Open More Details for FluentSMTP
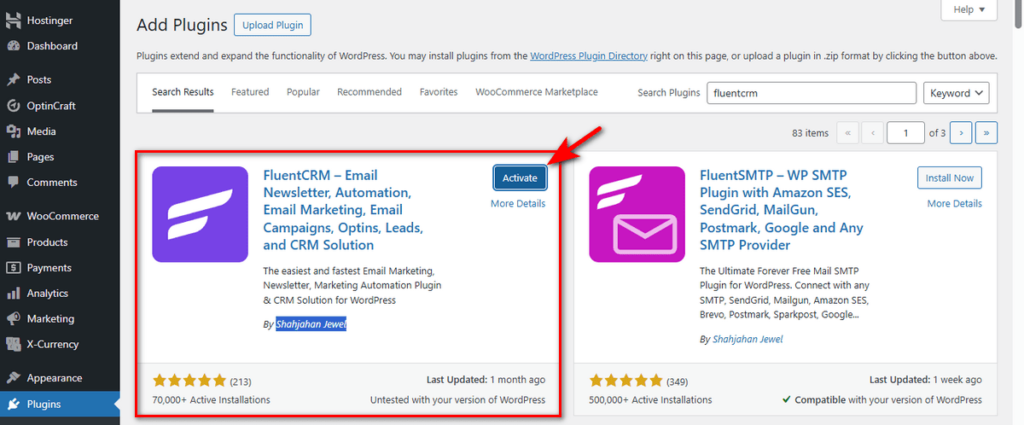 point(955,204)
